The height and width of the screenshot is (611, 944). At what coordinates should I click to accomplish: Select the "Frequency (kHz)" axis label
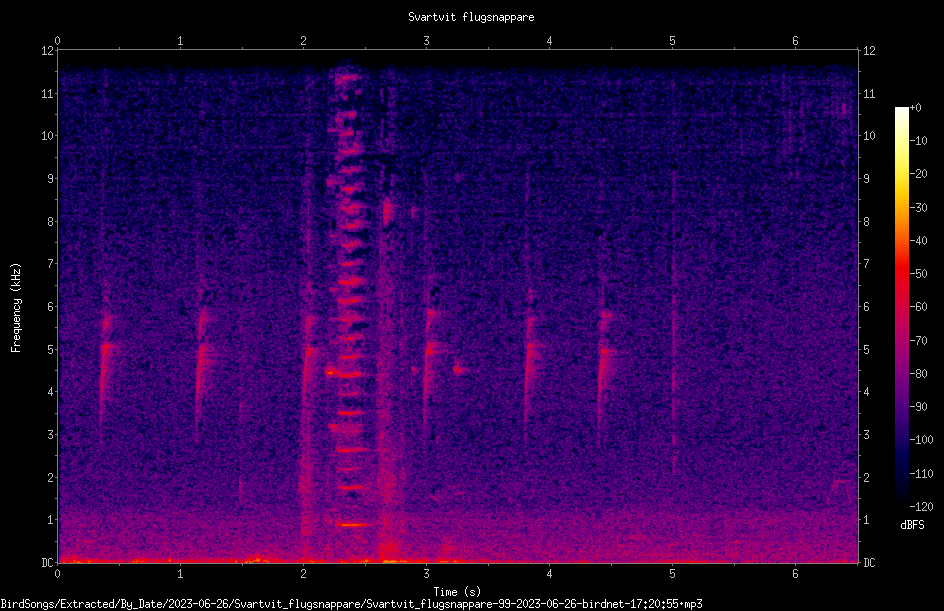click(x=16, y=307)
